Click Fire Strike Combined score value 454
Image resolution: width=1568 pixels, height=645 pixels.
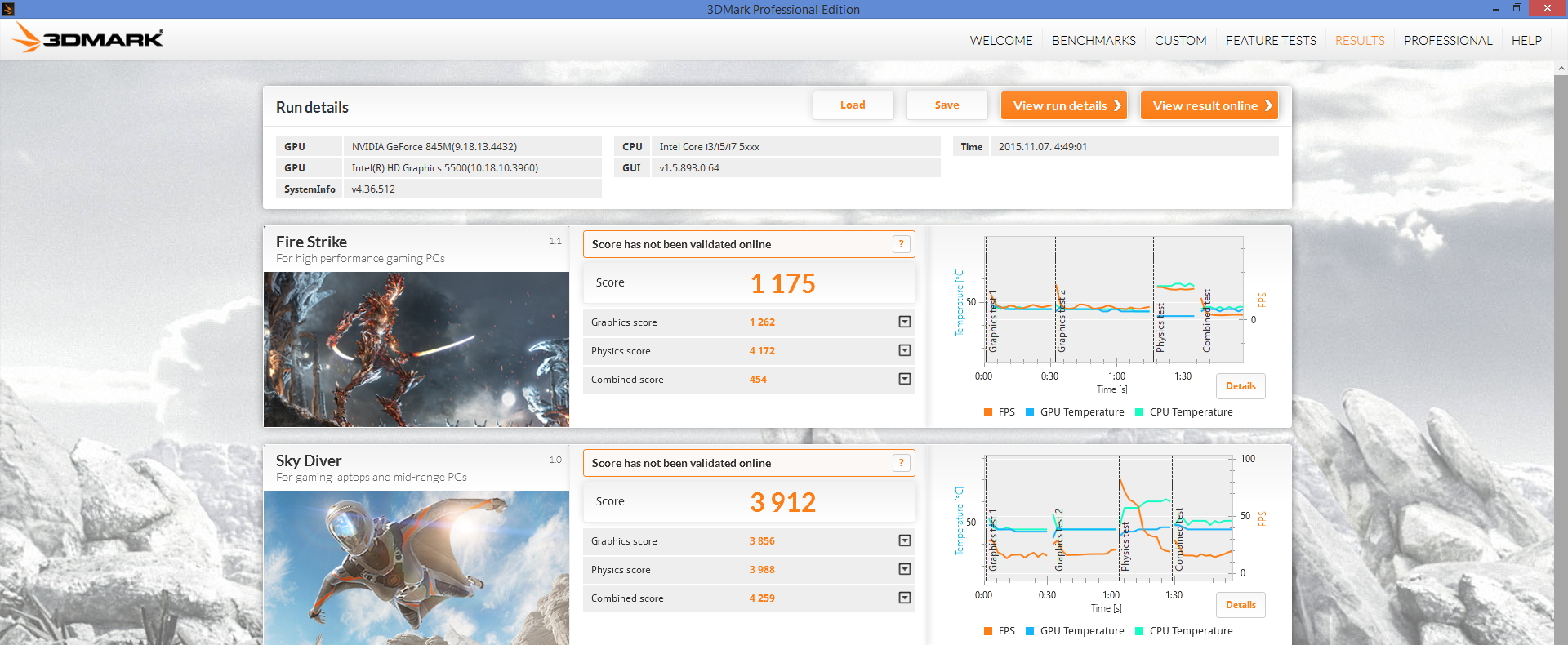click(x=758, y=380)
